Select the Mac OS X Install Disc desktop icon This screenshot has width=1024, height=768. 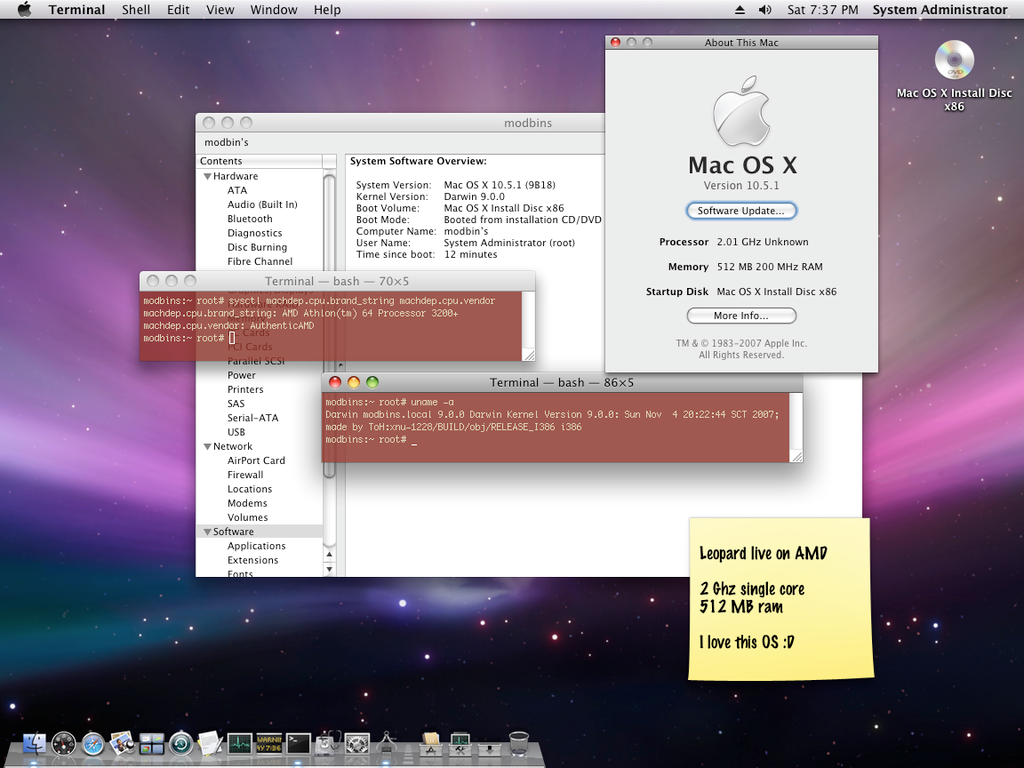click(954, 75)
